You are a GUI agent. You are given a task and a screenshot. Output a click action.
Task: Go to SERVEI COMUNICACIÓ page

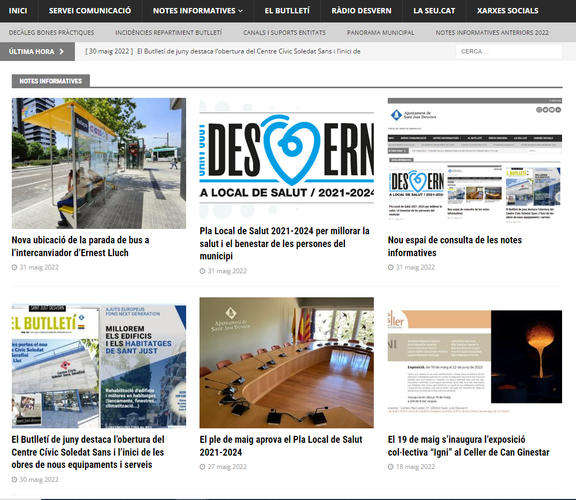[90, 11]
